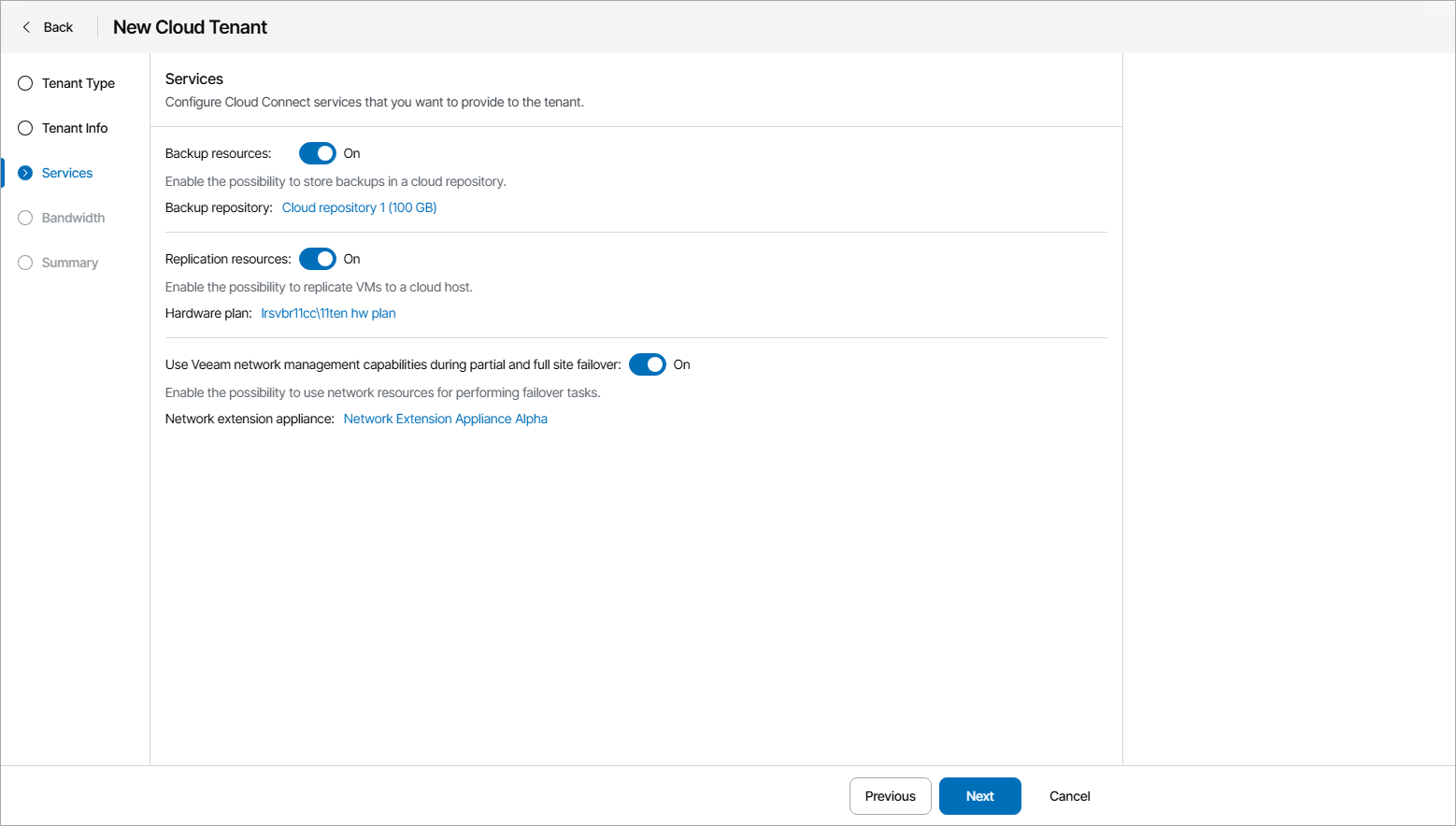Turn off Replication resources switch
1456x826 pixels.
pos(318,259)
